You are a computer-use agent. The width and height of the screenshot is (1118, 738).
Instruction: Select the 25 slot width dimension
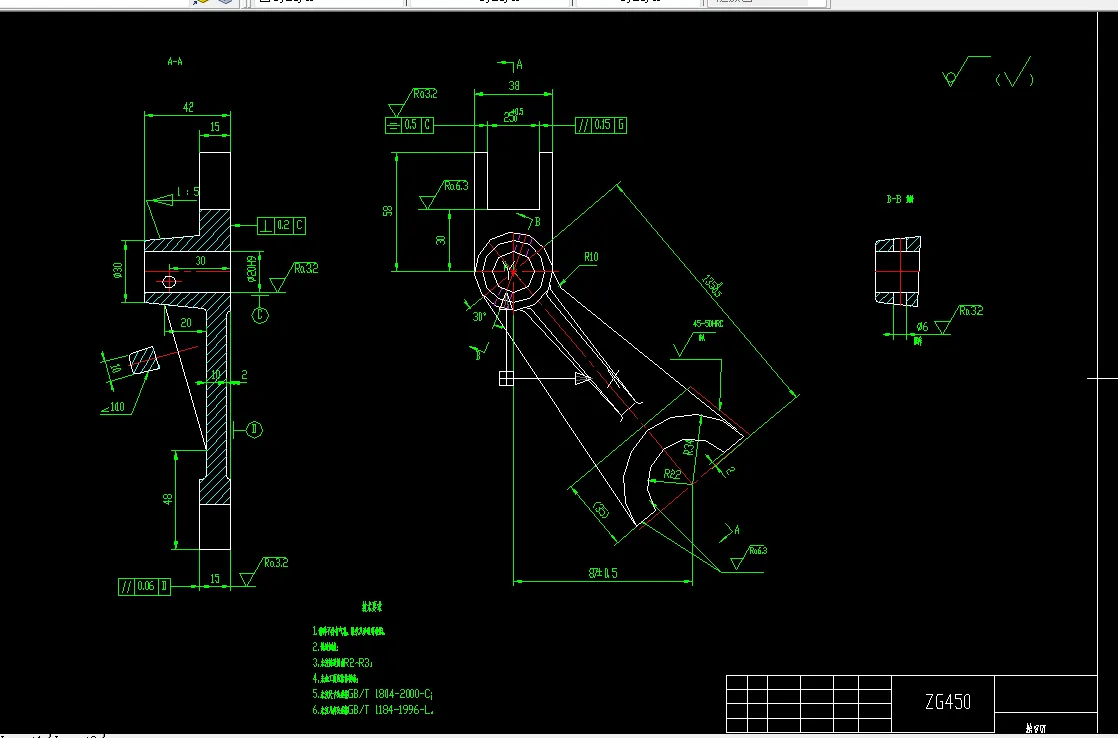pyautogui.click(x=513, y=116)
